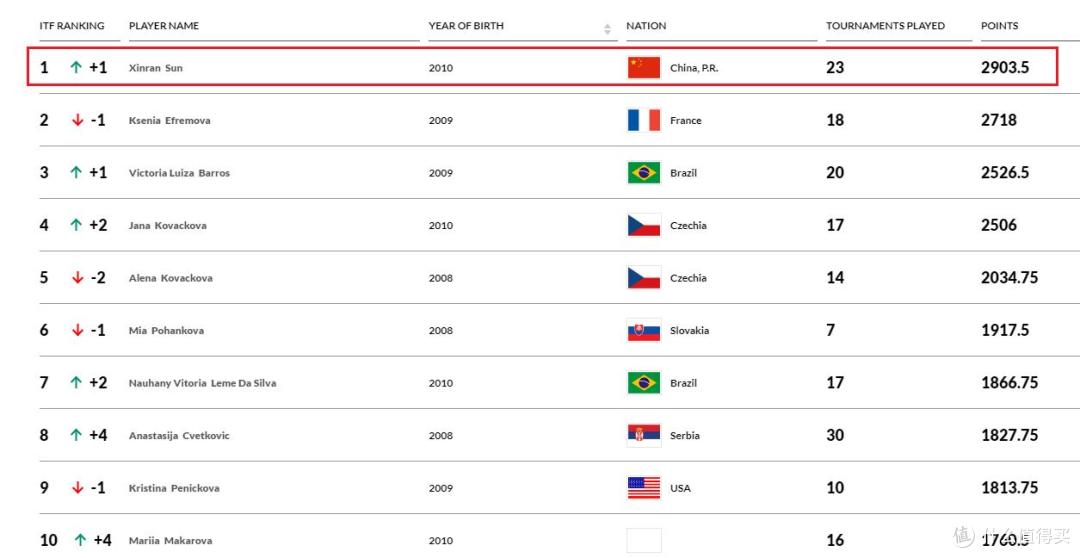
Task: Open Nauhany Vitoria Leme Da Silva's profile
Action: (x=202, y=383)
